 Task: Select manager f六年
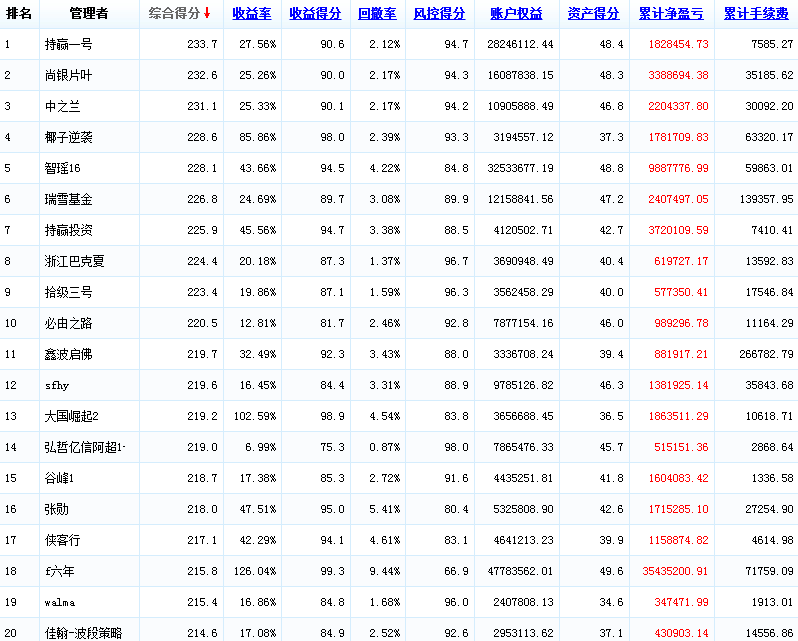point(60,572)
